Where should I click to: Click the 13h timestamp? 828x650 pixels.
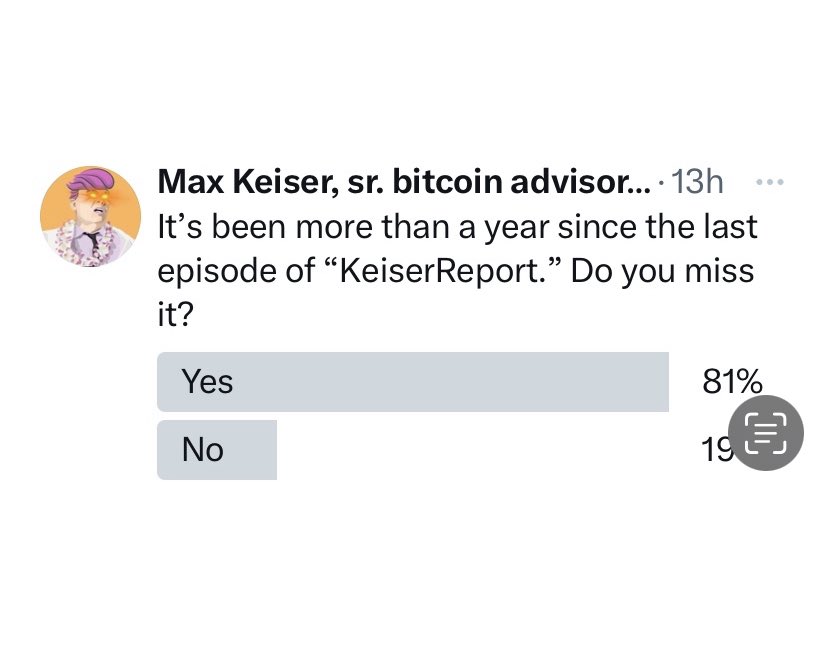(x=697, y=183)
